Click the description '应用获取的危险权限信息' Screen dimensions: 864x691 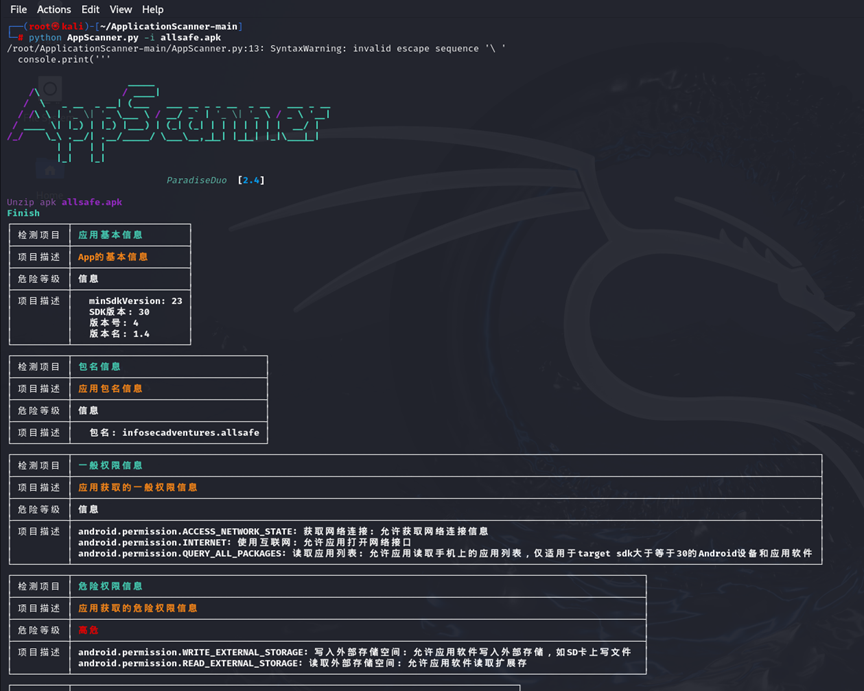138,608
